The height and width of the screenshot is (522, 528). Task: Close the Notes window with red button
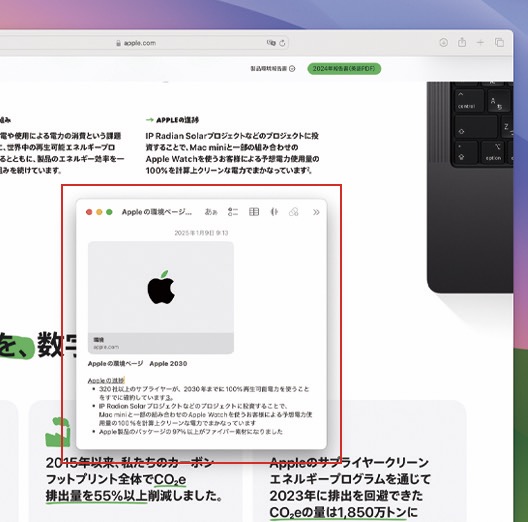point(89,212)
